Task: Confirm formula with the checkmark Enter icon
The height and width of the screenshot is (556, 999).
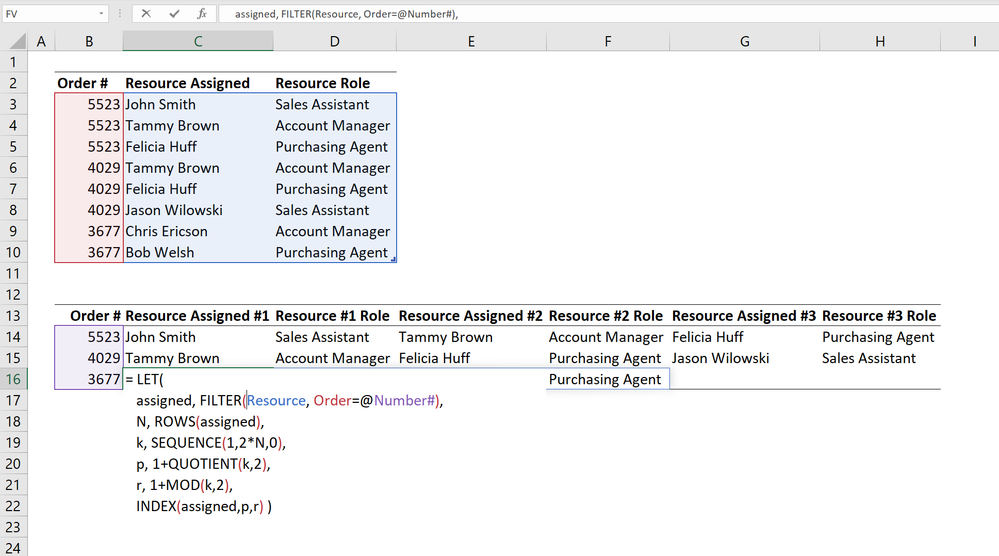Action: 174,13
